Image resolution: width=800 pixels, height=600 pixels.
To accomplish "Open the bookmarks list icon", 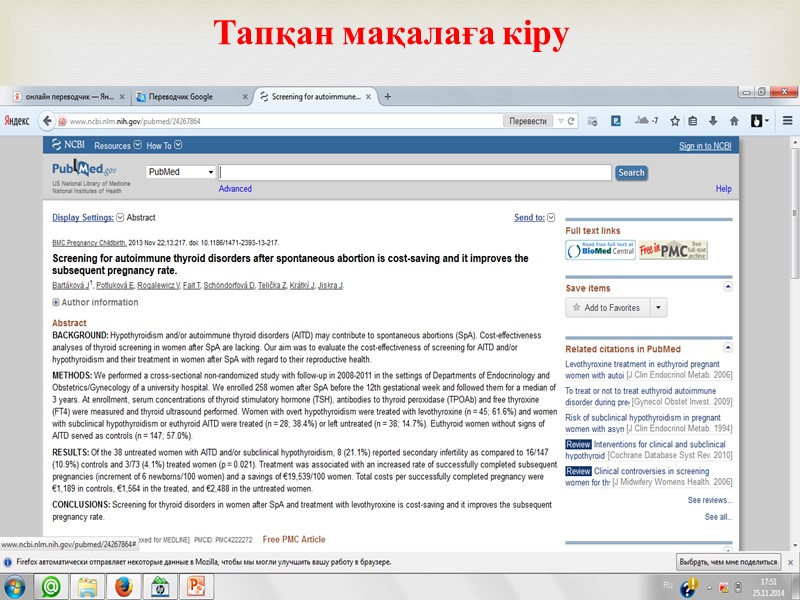I will point(692,121).
